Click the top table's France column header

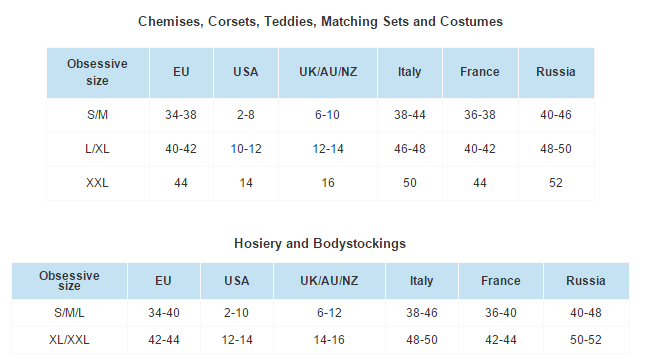[x=480, y=72]
